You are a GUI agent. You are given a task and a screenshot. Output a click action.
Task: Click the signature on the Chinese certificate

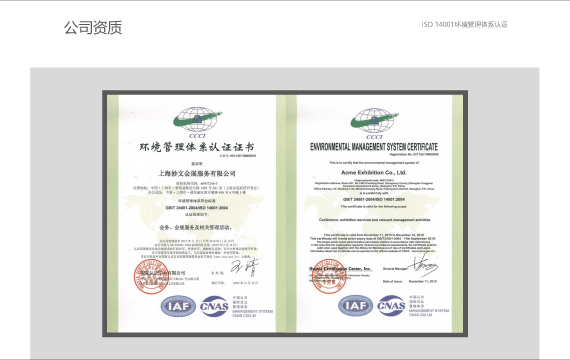(245, 267)
